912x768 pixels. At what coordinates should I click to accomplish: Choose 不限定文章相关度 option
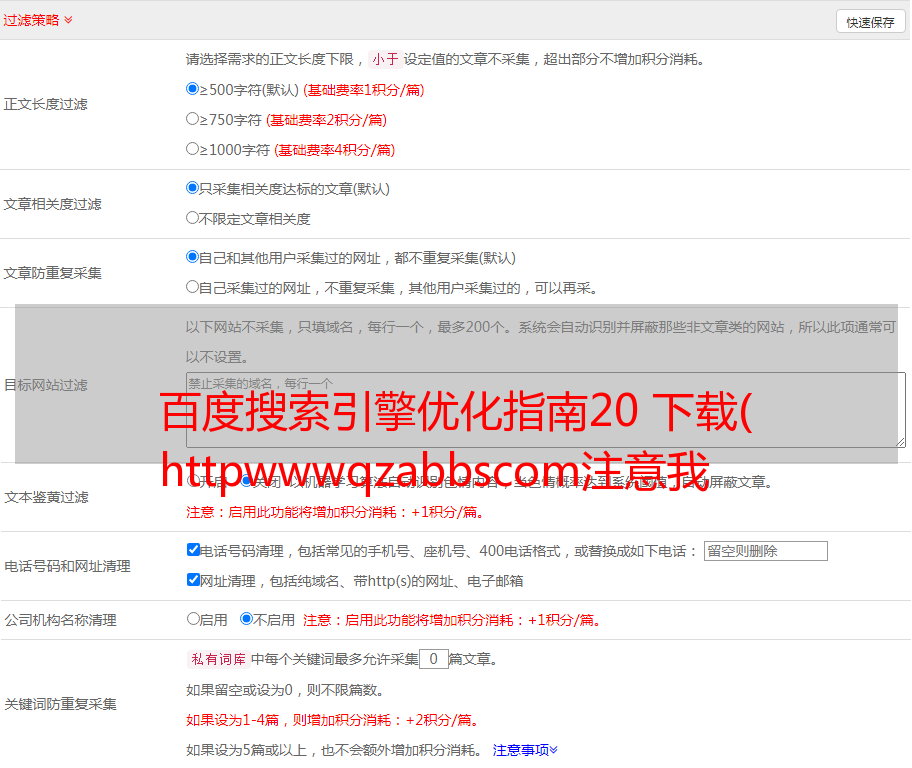(x=193, y=218)
